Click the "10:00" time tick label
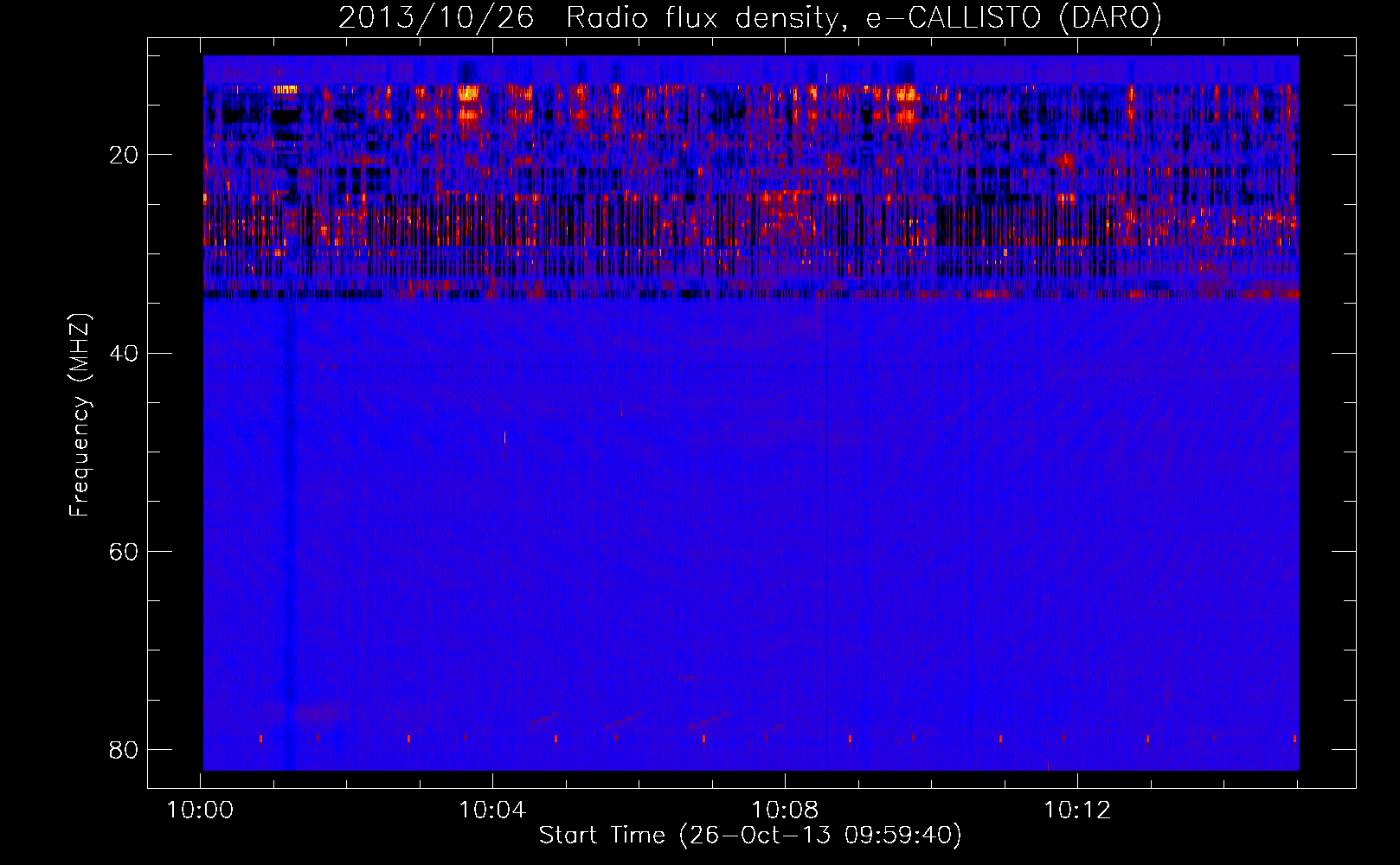 (x=201, y=811)
